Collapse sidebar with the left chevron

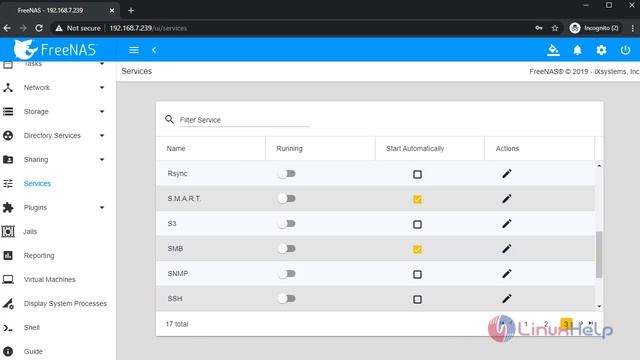154,50
